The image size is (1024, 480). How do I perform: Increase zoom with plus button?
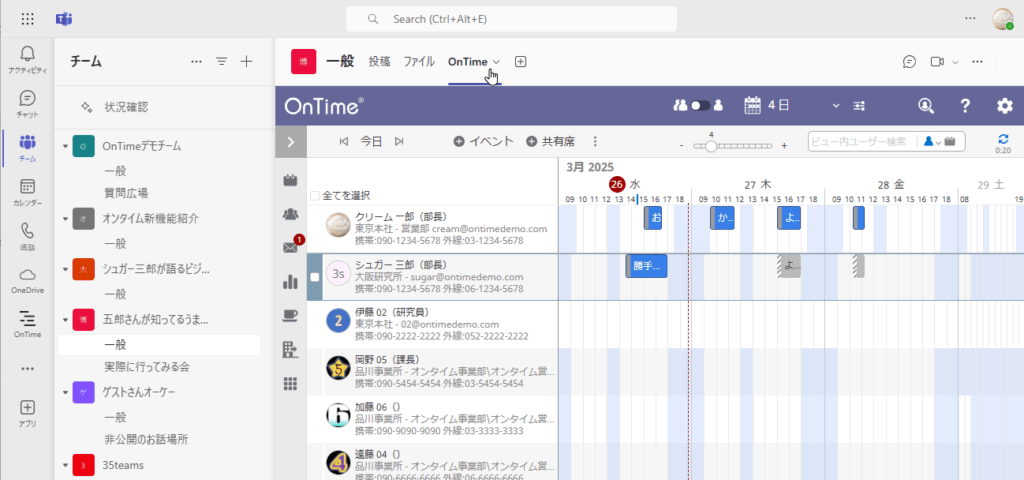tap(784, 146)
